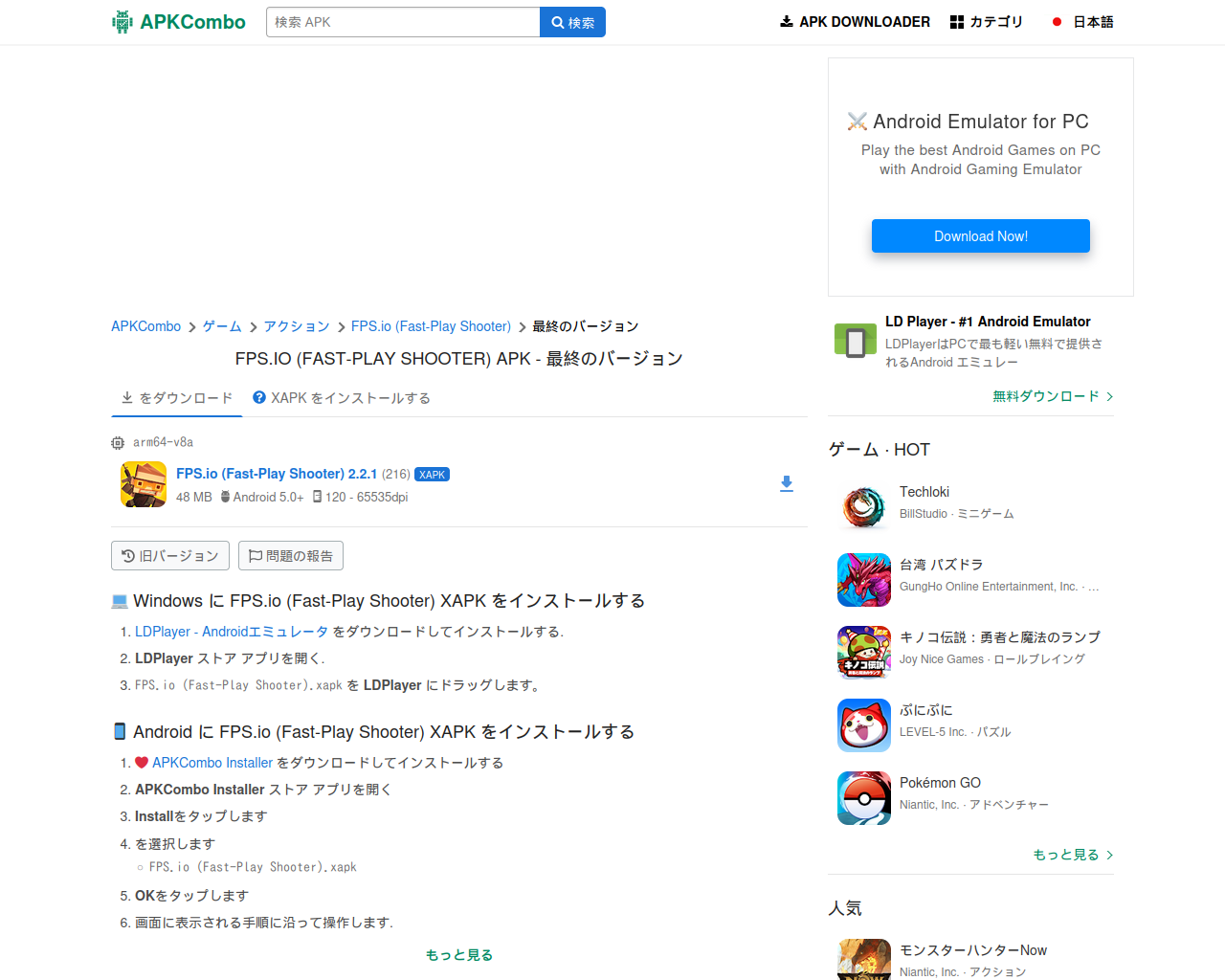Open the 日本語 language selector

[1082, 22]
